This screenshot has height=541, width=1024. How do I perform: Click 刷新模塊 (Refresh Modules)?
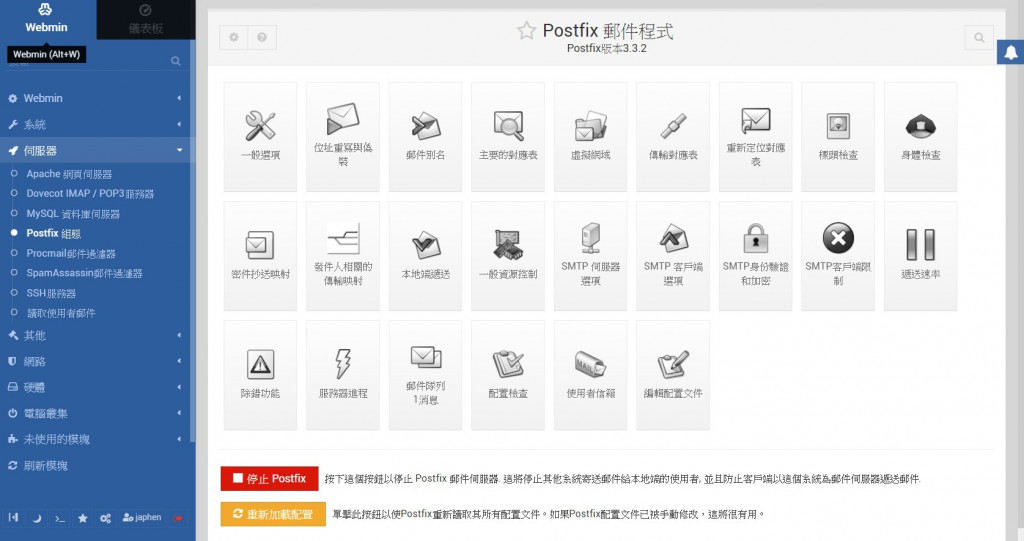point(46,466)
